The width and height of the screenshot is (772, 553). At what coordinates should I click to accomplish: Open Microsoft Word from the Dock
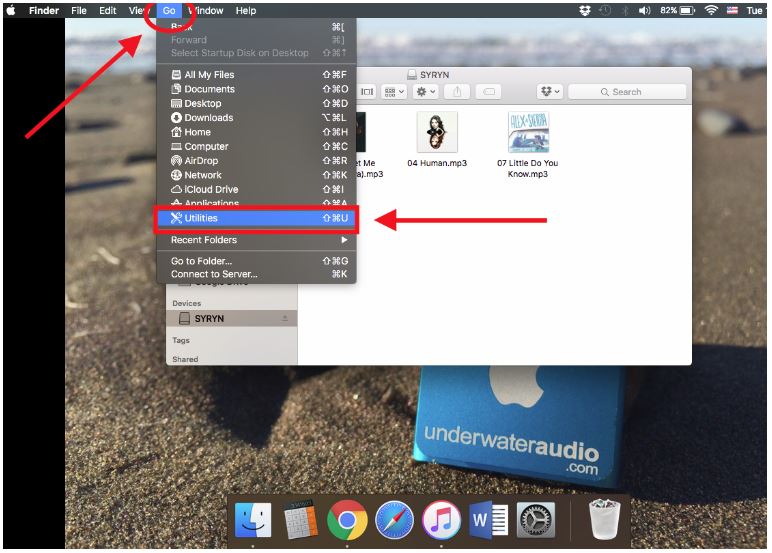click(x=488, y=520)
